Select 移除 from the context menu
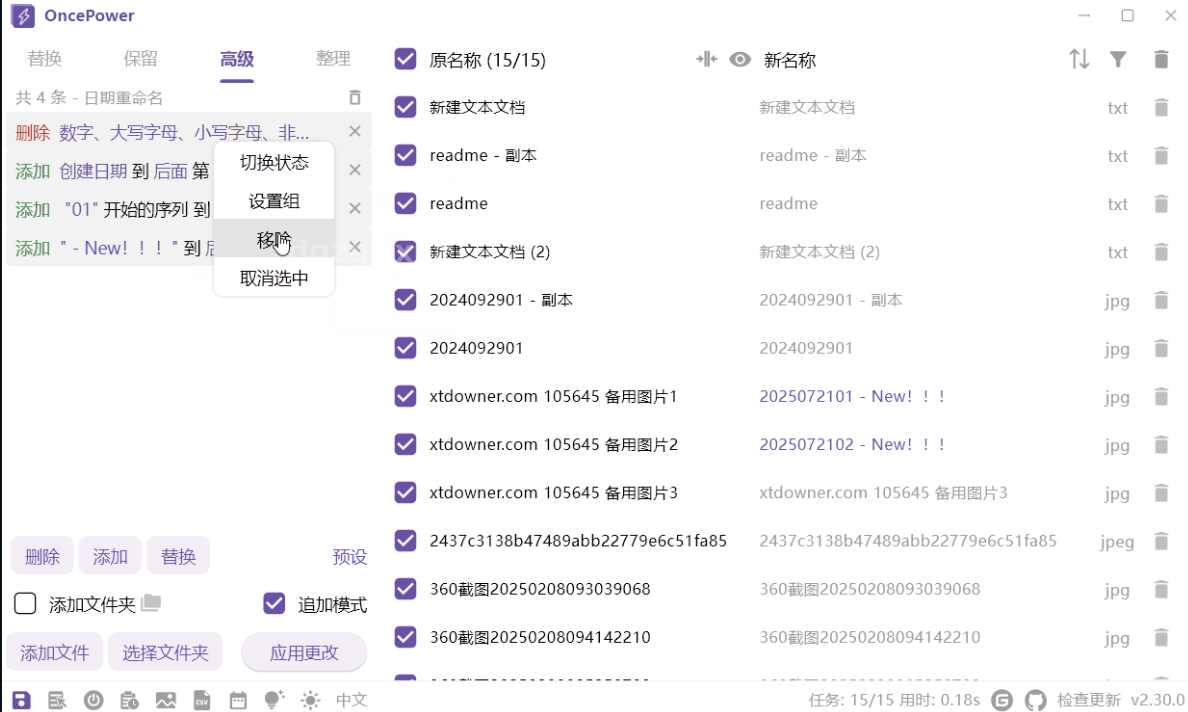 point(274,240)
